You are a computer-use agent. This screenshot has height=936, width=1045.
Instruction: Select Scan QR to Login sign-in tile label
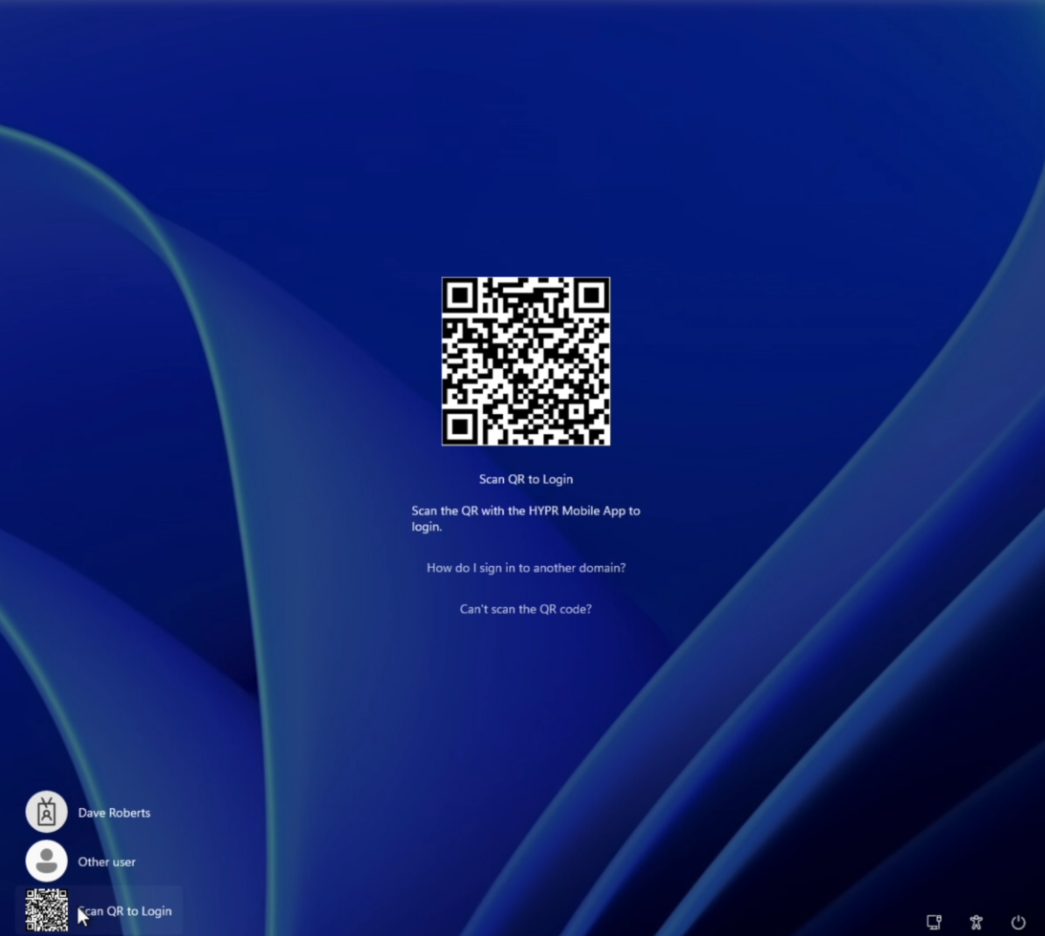pos(126,911)
